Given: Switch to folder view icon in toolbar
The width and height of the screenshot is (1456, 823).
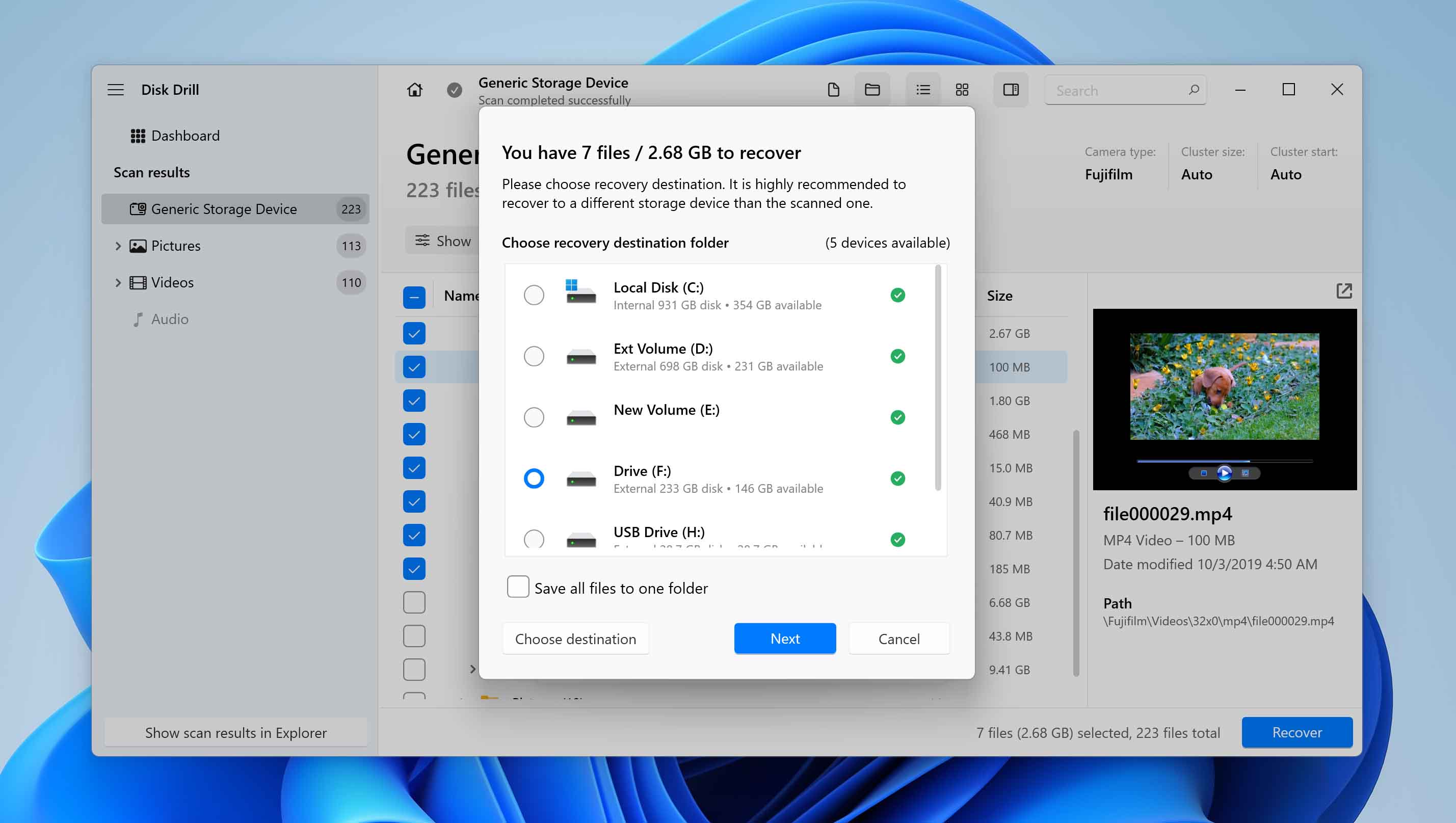Looking at the screenshot, I should click(872, 90).
